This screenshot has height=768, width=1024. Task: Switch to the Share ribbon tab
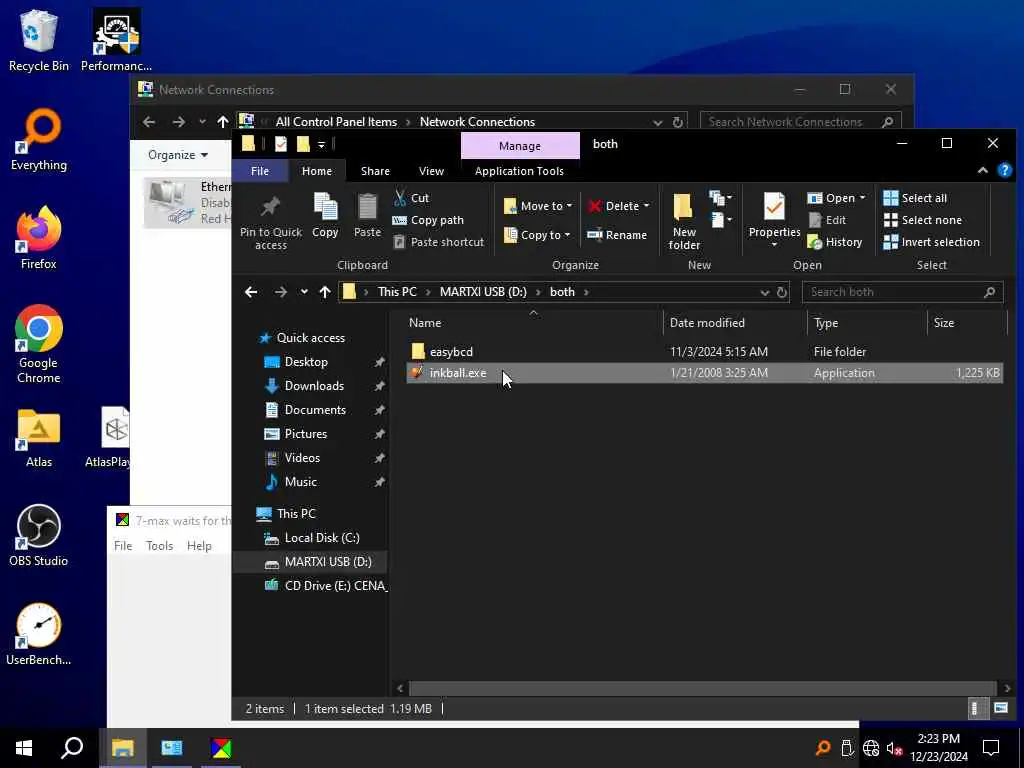click(x=375, y=170)
